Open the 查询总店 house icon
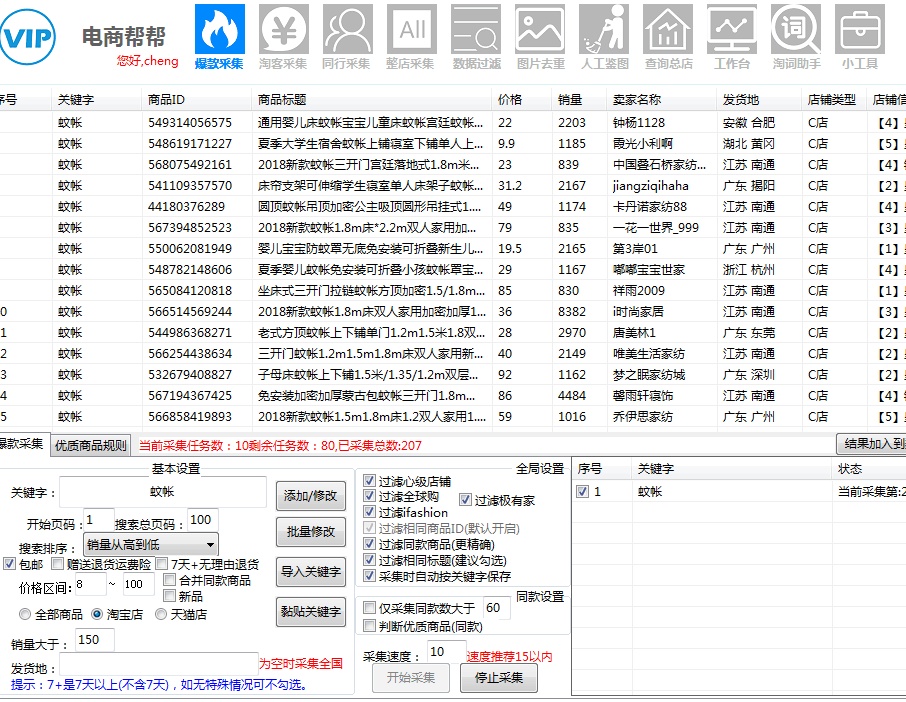This screenshot has width=906, height=702. coord(668,29)
